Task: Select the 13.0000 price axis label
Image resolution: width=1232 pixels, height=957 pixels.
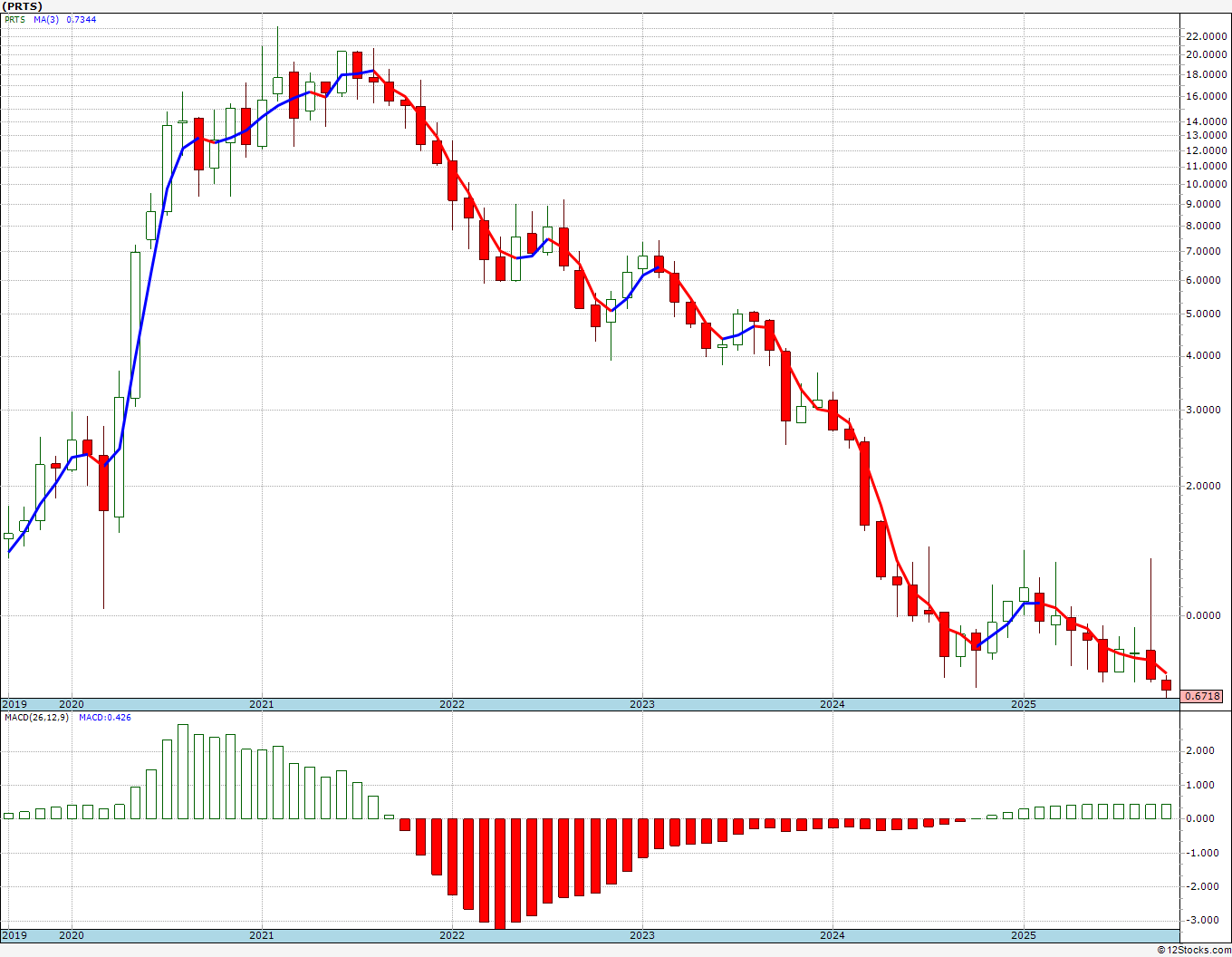Action: [1205, 135]
